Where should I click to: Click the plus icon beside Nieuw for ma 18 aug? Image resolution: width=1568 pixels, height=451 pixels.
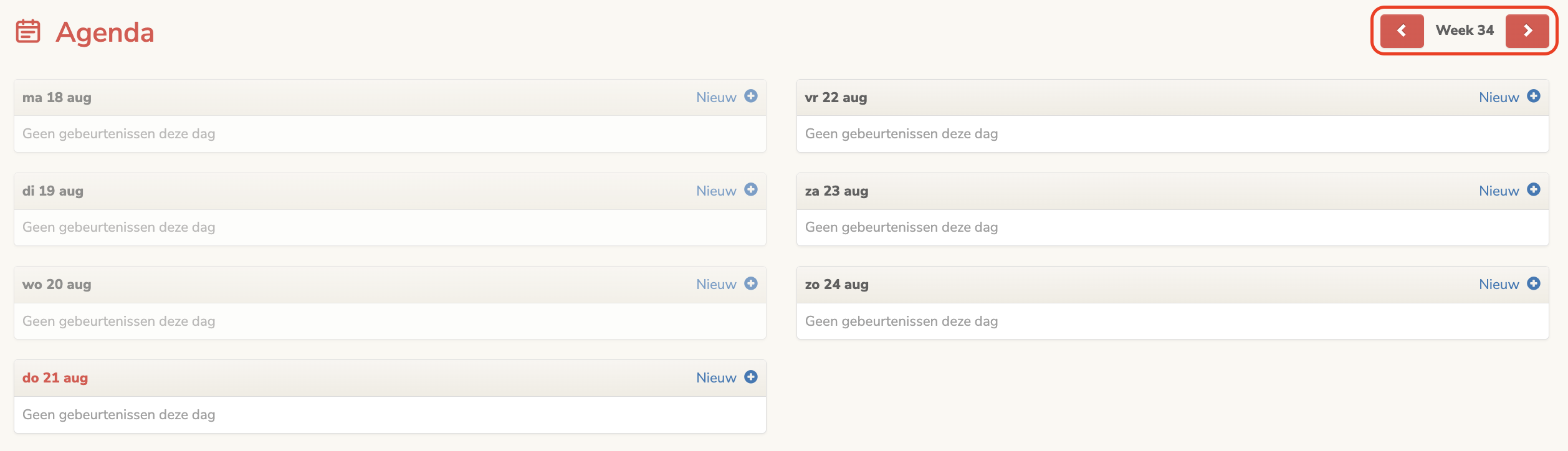(x=752, y=97)
